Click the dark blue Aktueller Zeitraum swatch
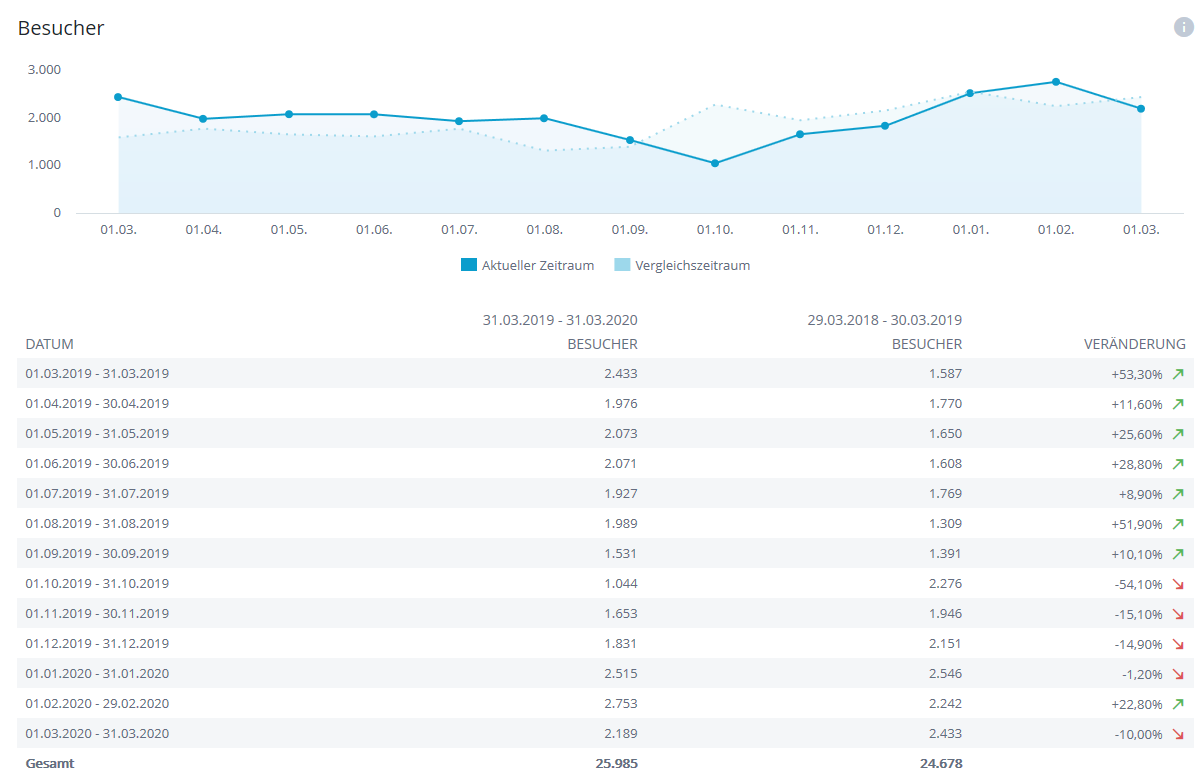 469,266
